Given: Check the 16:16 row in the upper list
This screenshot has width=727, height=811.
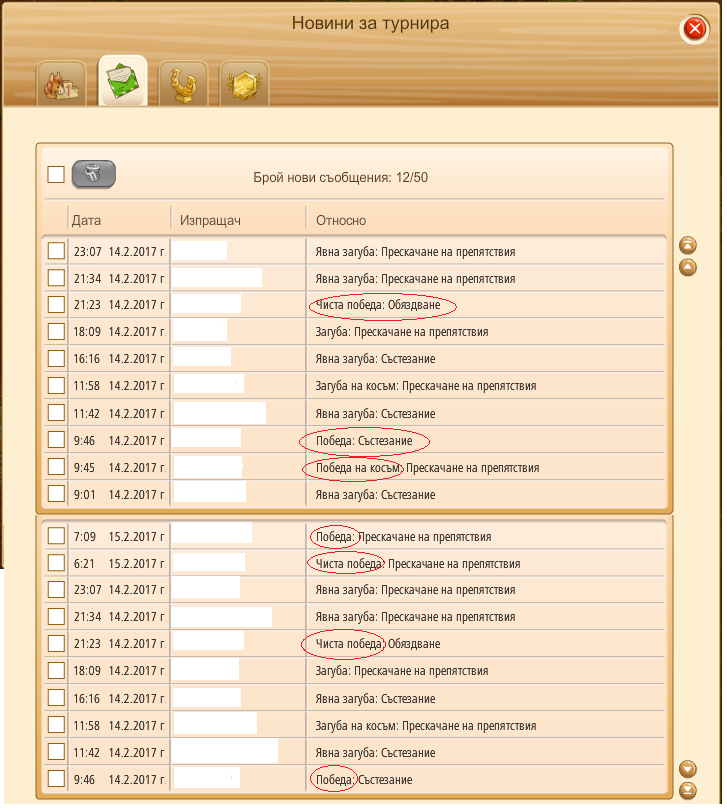Looking at the screenshot, I should pos(56,358).
